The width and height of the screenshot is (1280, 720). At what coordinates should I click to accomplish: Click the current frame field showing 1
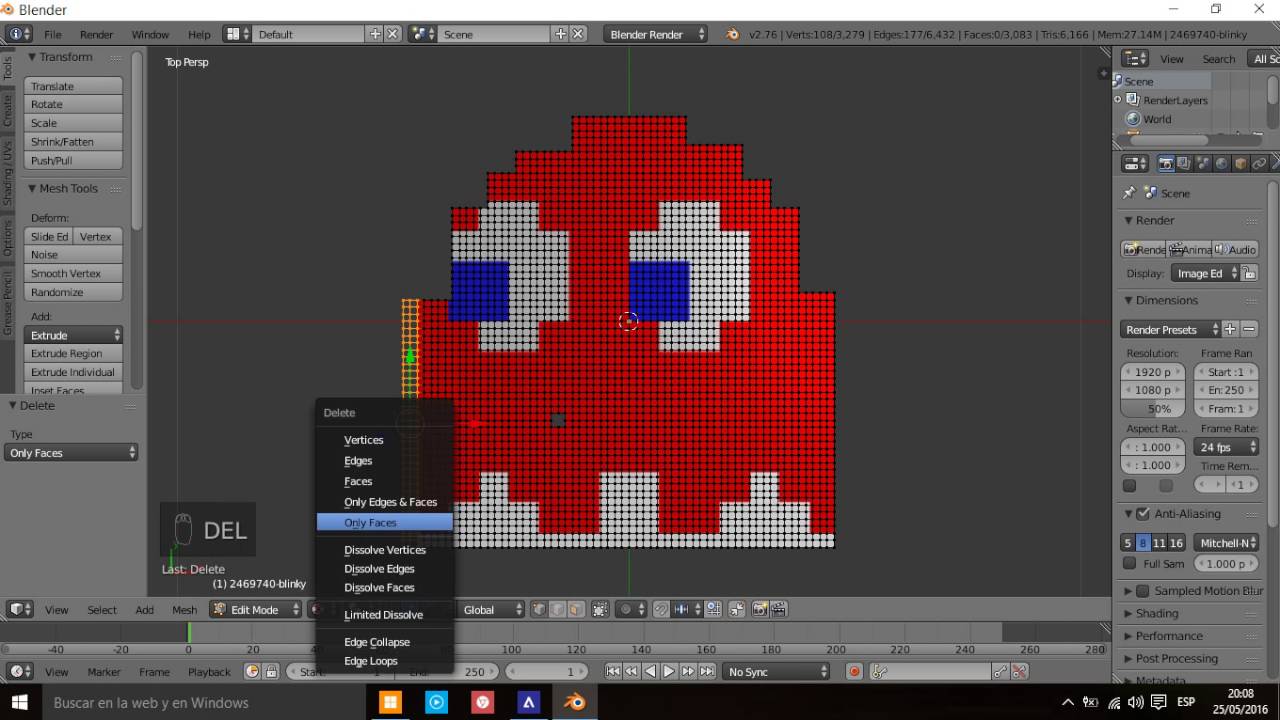click(547, 672)
